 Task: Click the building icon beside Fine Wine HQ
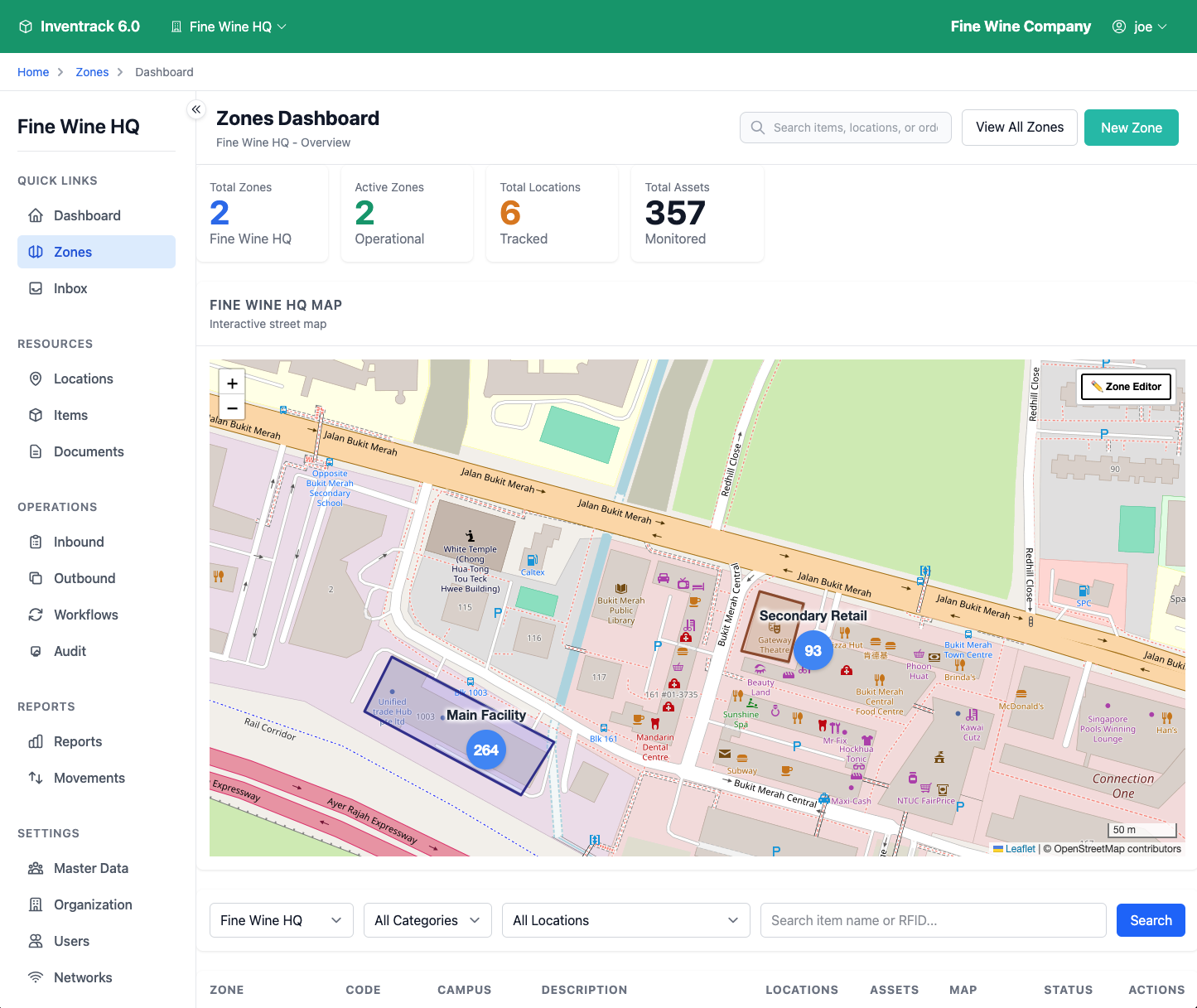[176, 27]
